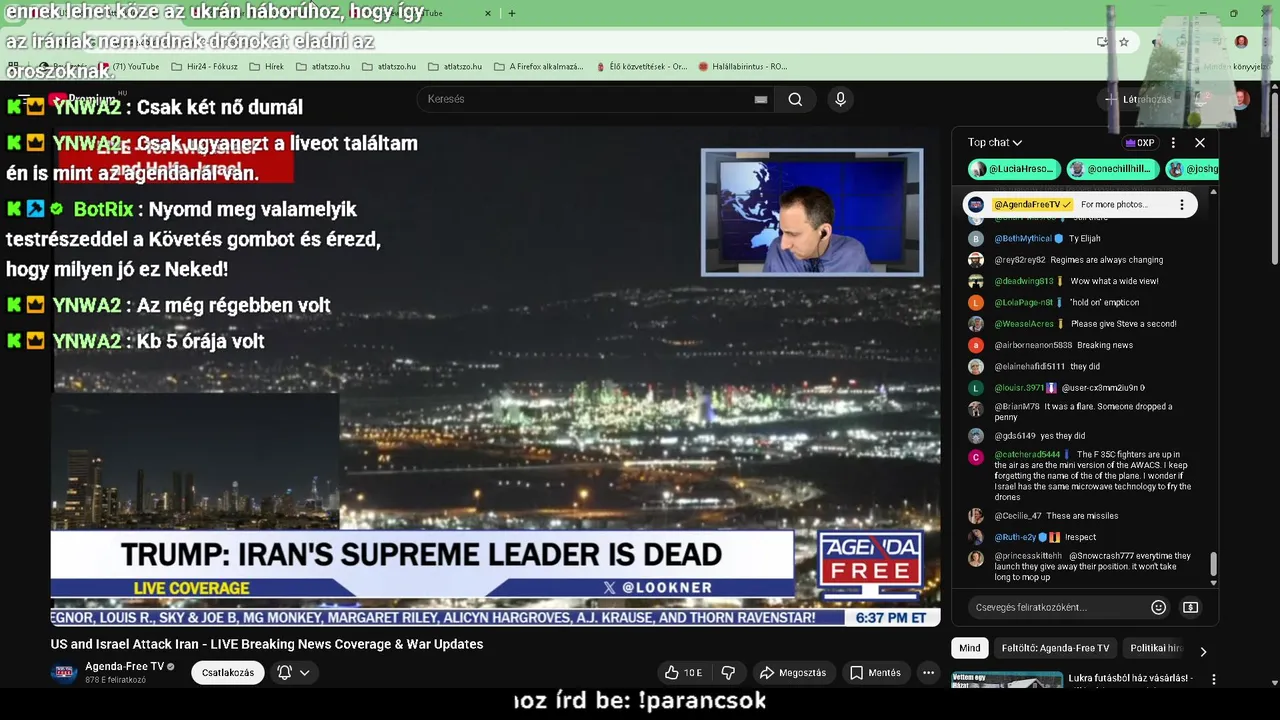The height and width of the screenshot is (720, 1280).
Task: Click the OXP button in chat header
Action: [x=1140, y=143]
